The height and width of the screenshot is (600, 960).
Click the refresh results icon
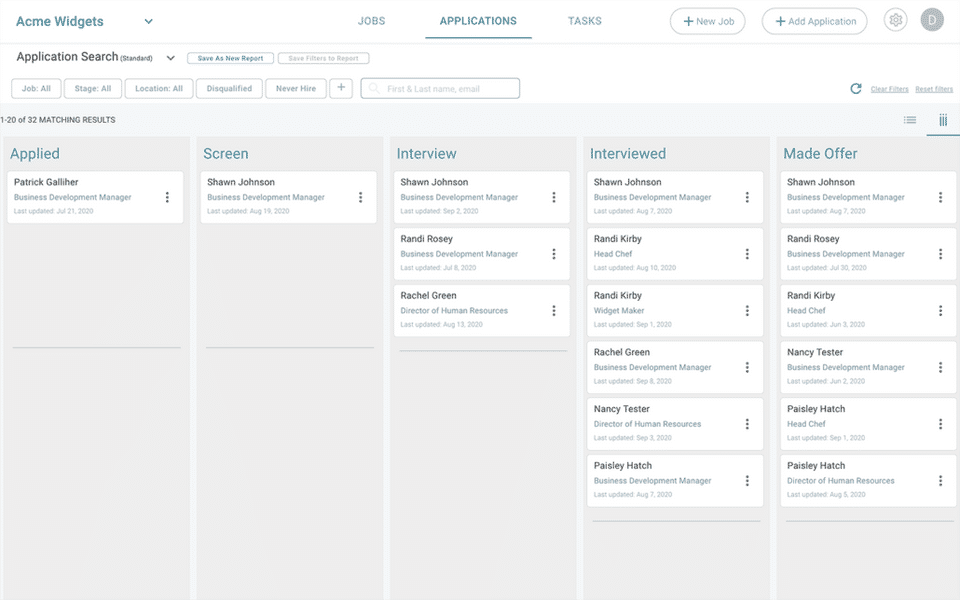[x=855, y=89]
